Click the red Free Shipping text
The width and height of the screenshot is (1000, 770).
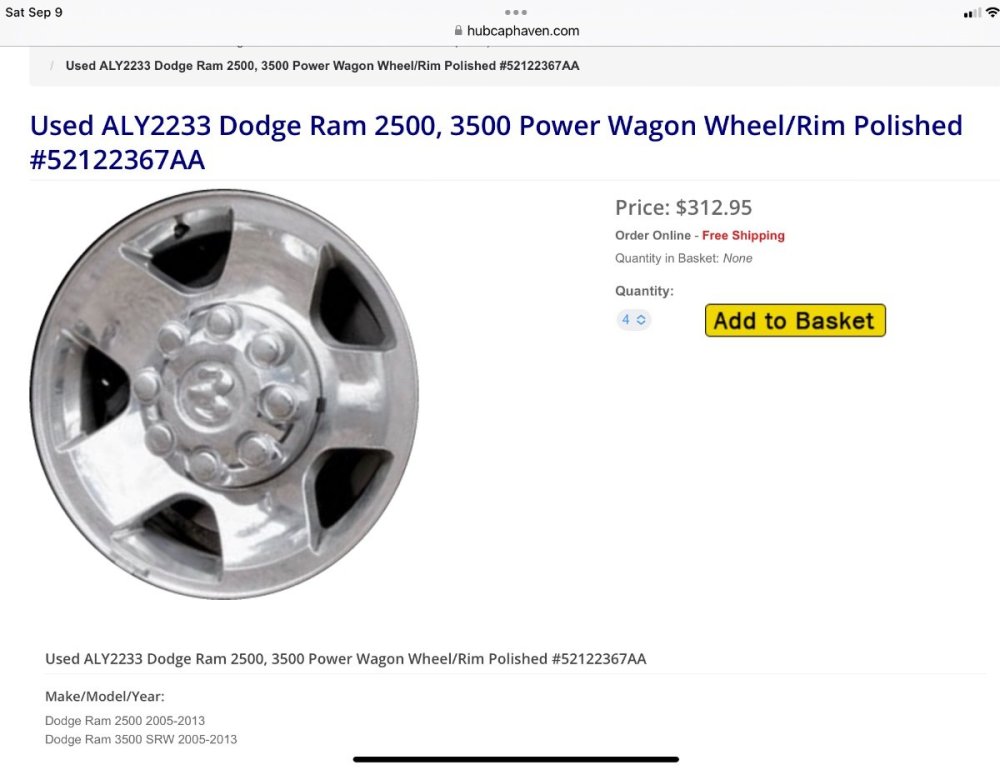coord(743,235)
